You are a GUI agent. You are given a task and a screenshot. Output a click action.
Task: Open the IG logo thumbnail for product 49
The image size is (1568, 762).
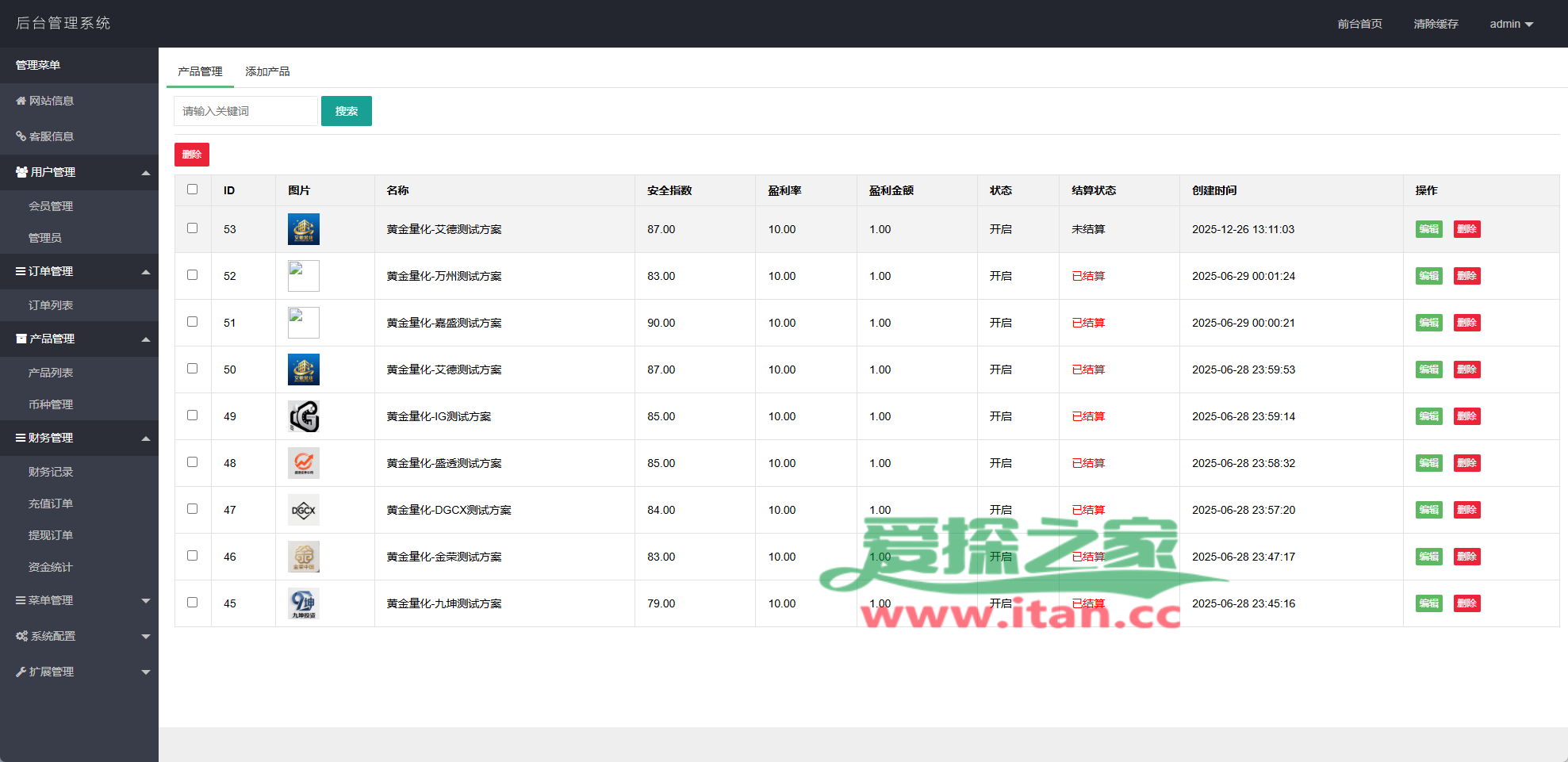pos(303,416)
